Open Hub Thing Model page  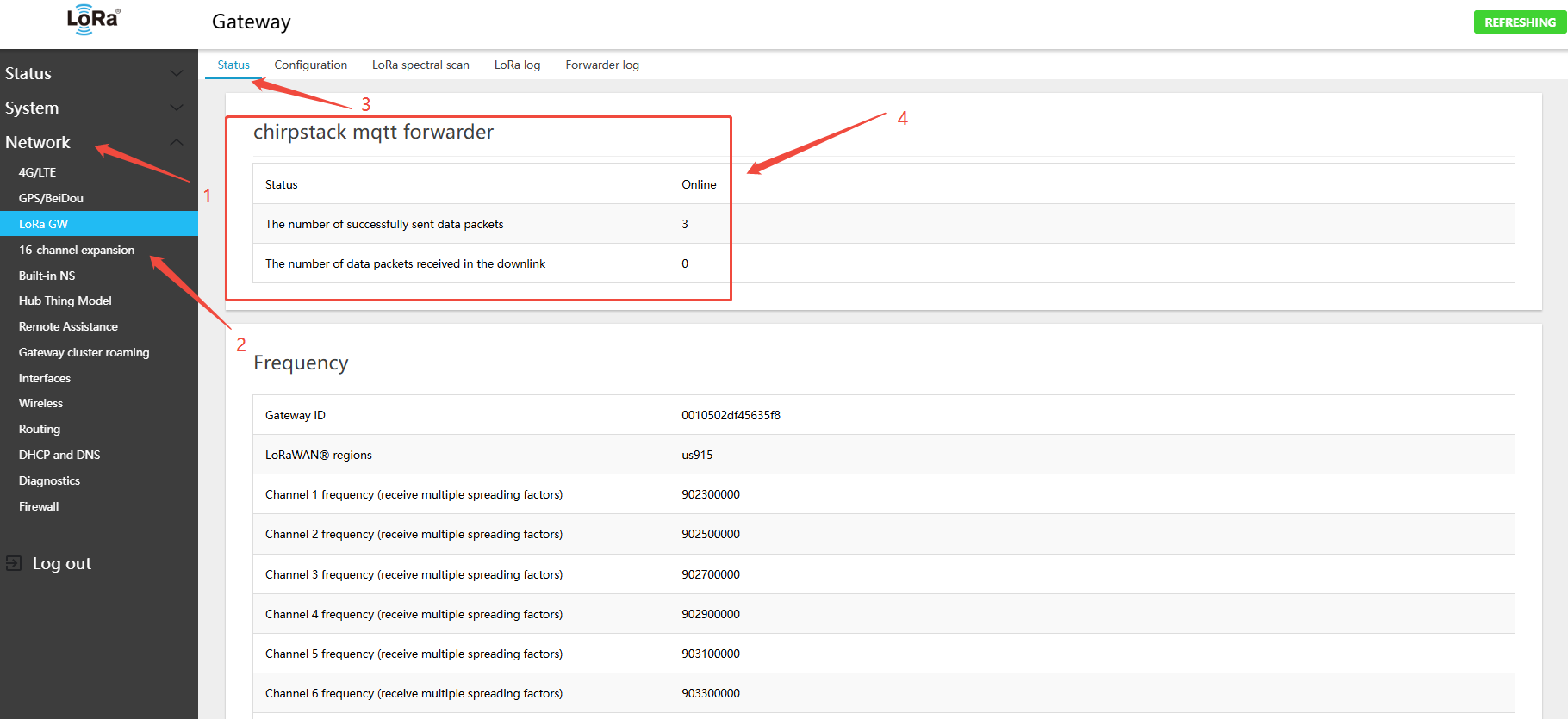click(65, 301)
